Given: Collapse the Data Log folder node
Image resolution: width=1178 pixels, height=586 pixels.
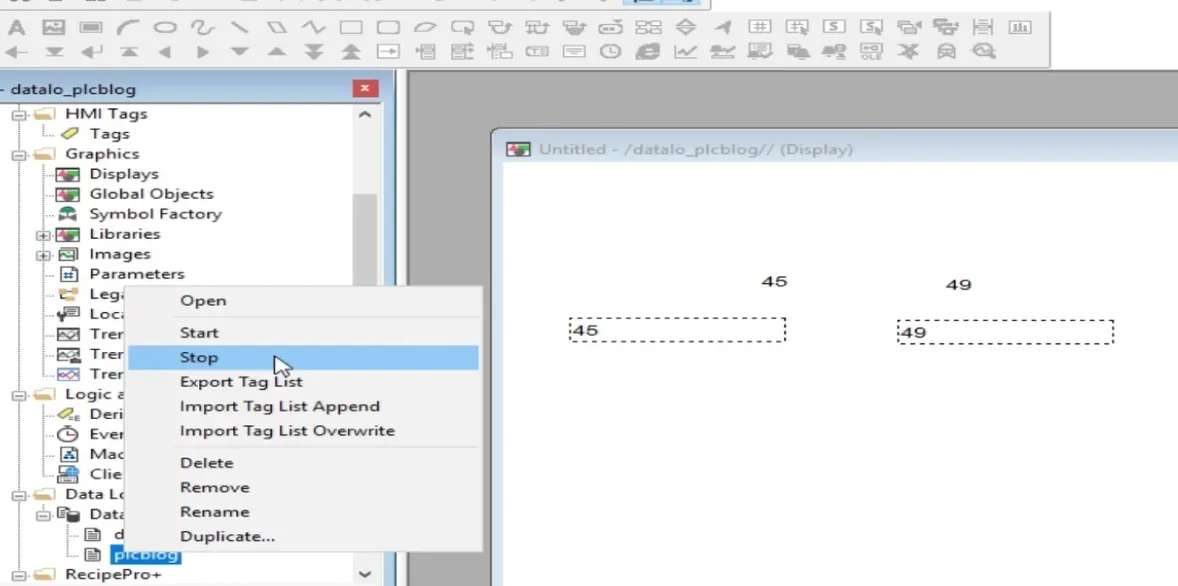Looking at the screenshot, I should (x=19, y=494).
